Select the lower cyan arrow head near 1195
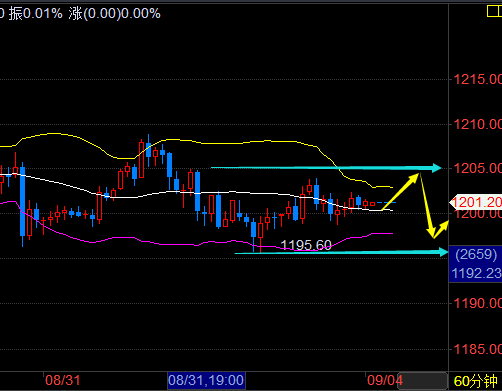 [x=444, y=252]
